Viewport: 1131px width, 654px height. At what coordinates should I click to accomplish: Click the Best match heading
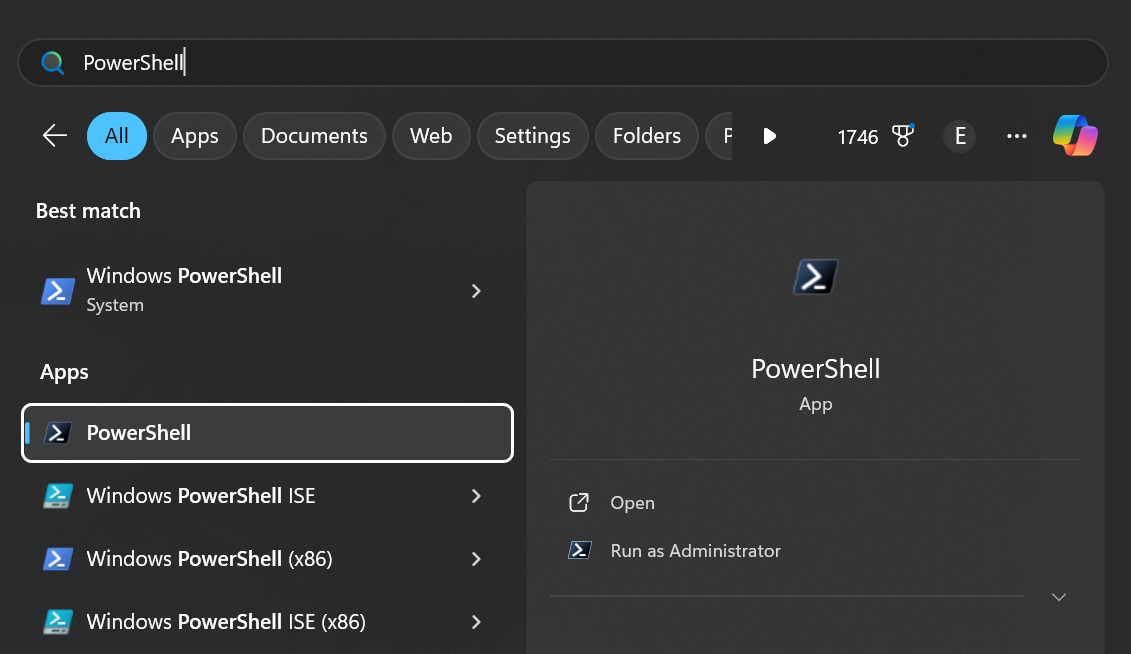88,211
